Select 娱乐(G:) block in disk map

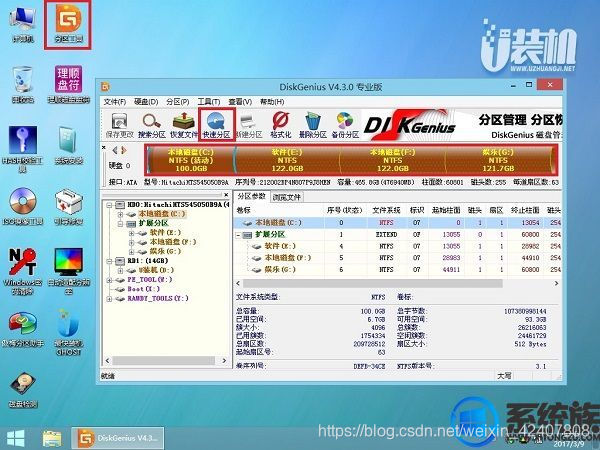[x=498, y=160]
